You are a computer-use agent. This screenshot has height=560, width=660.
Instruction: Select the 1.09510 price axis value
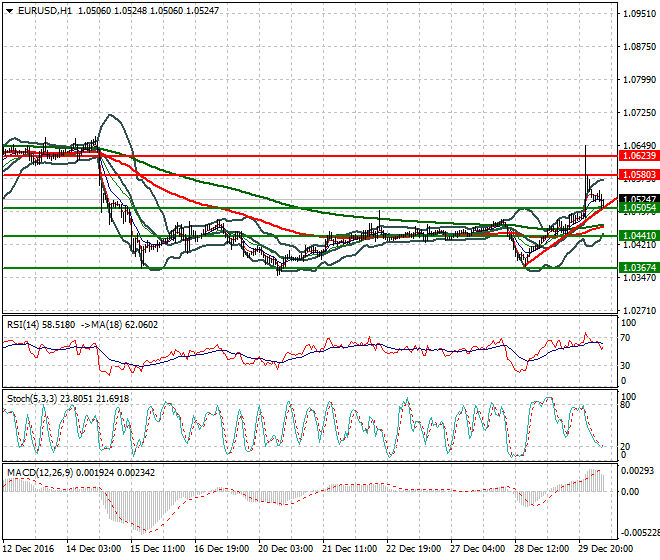(639, 14)
